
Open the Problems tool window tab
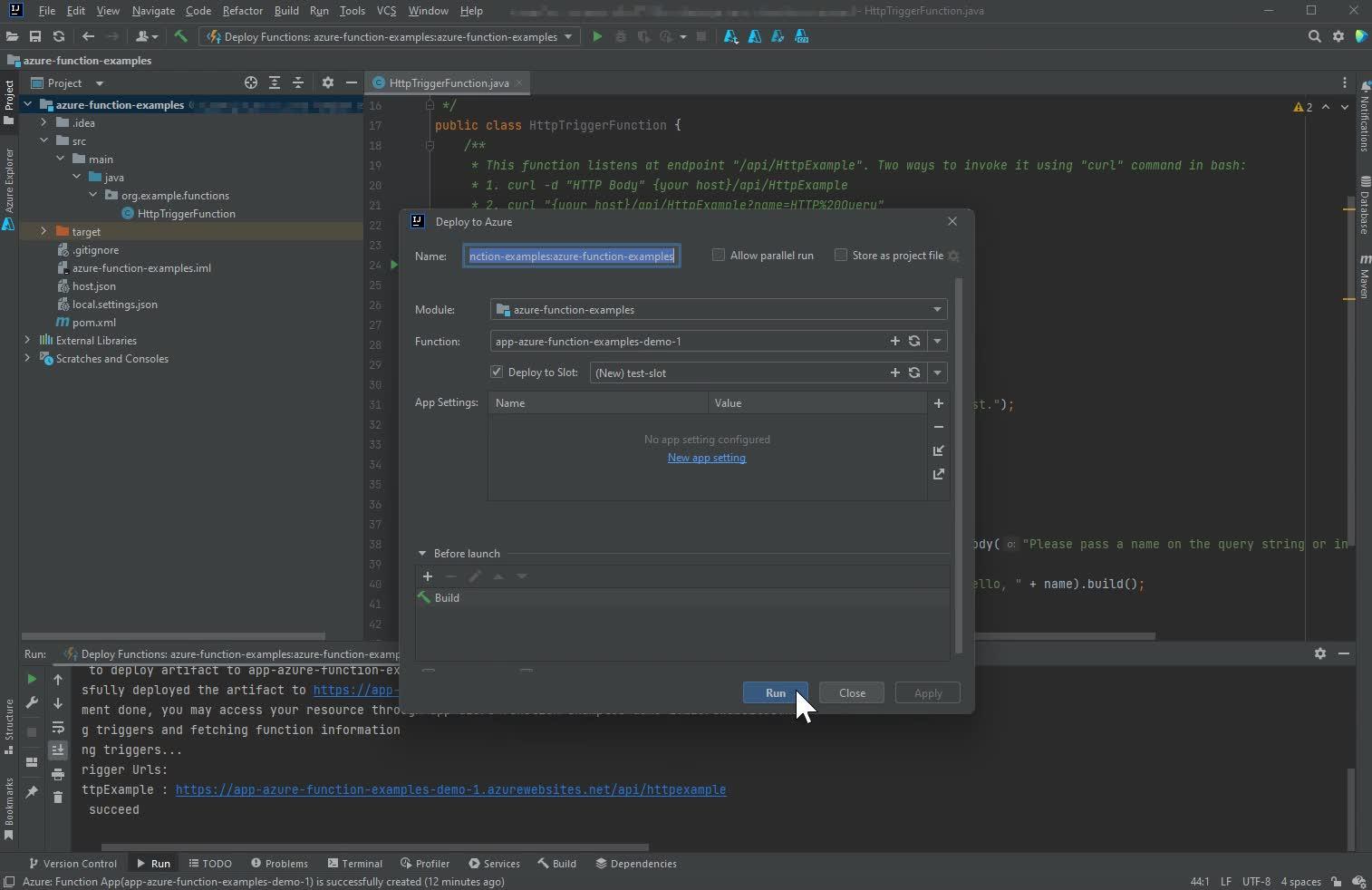[x=280, y=864]
